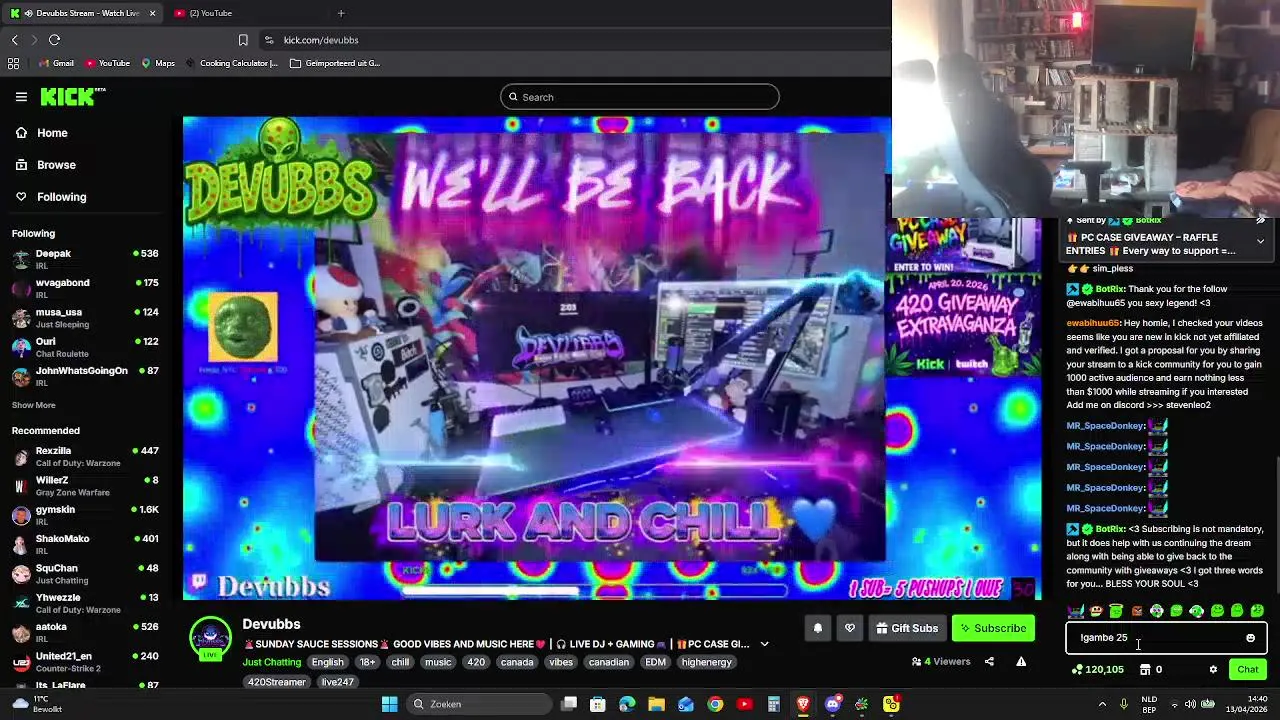The height and width of the screenshot is (720, 1280).
Task: Insert the first quick emote in chat
Action: pyautogui.click(x=1076, y=611)
